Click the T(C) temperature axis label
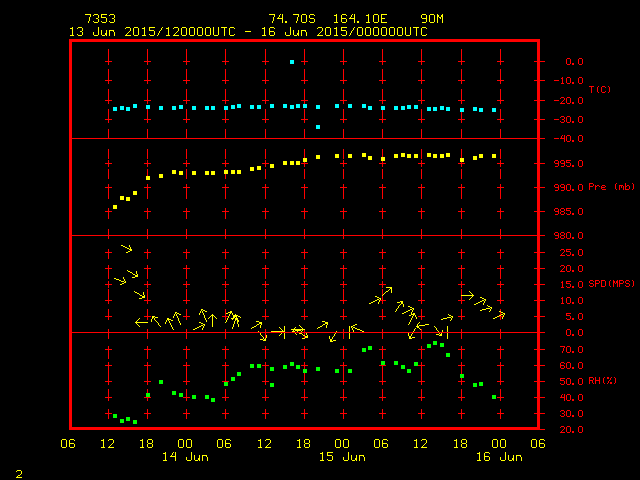Image resolution: width=640 pixels, height=480 pixels. pyautogui.click(x=599, y=90)
